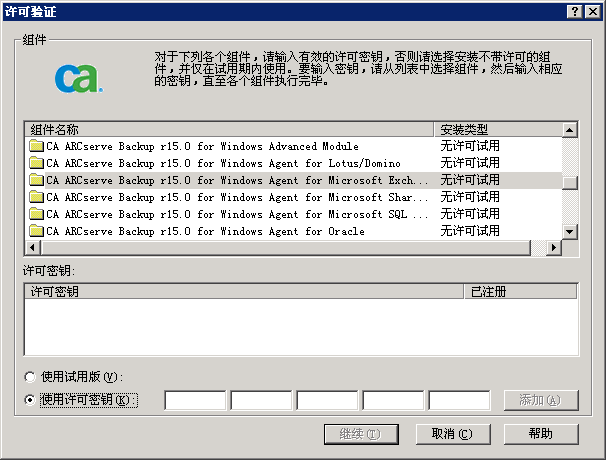Screen dimensions: 606x460
Task: Click scroll up arrow in component list
Action: [569, 130]
